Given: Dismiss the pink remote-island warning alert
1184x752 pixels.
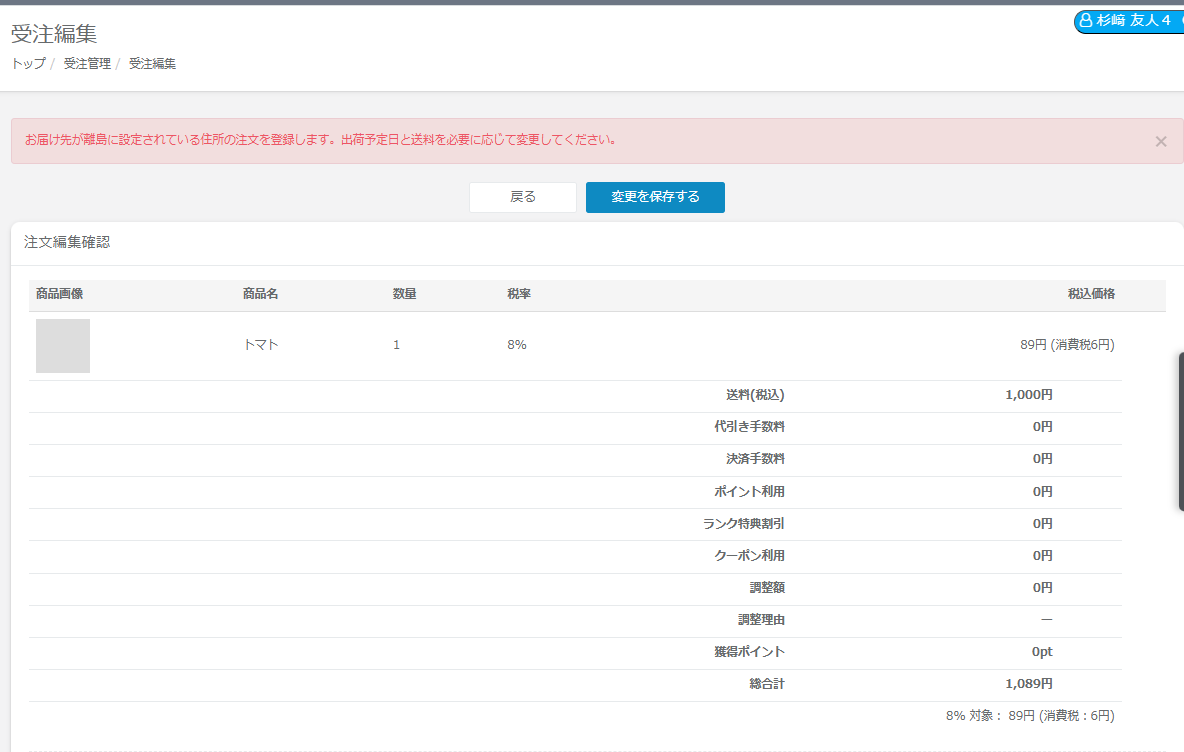Looking at the screenshot, I should [1160, 142].
